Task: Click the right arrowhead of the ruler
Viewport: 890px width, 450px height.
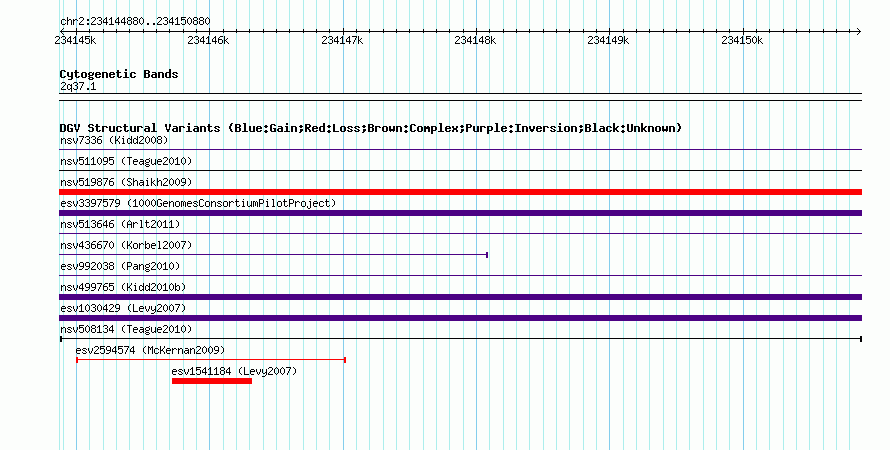Action: point(858,31)
